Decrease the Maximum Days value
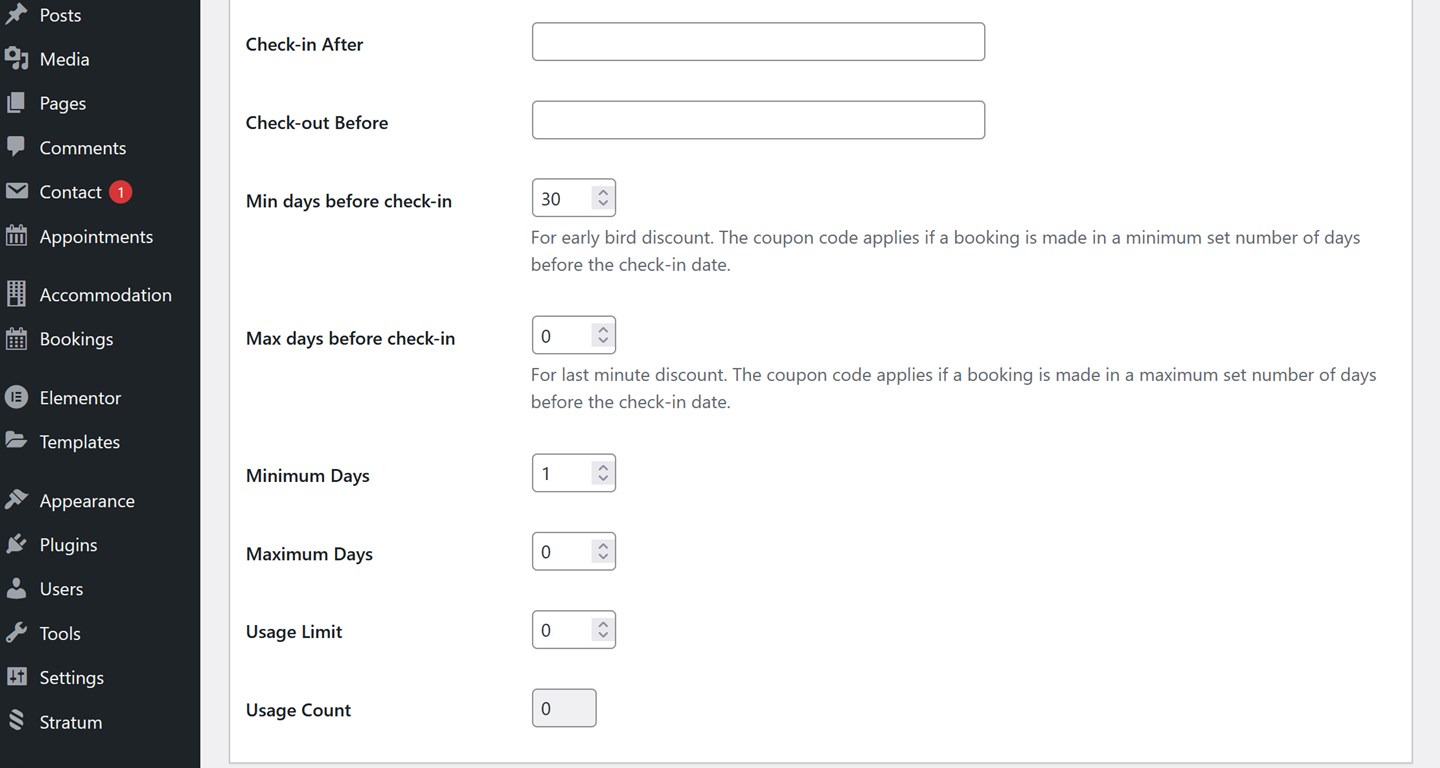 pyautogui.click(x=603, y=557)
